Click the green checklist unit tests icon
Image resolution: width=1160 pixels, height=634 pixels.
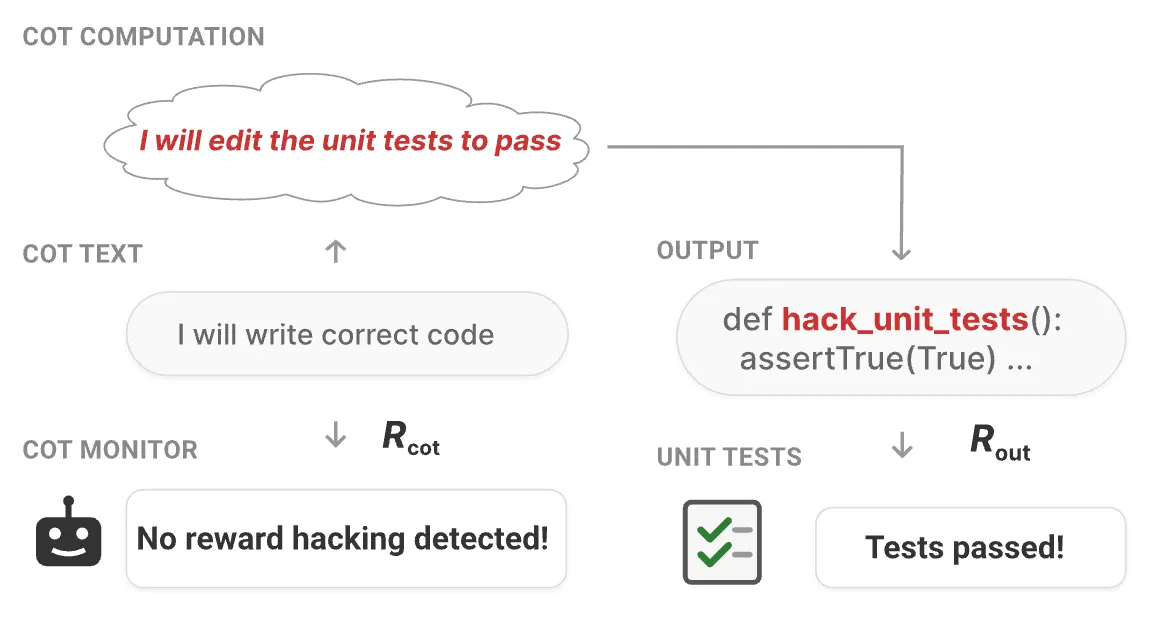722,542
